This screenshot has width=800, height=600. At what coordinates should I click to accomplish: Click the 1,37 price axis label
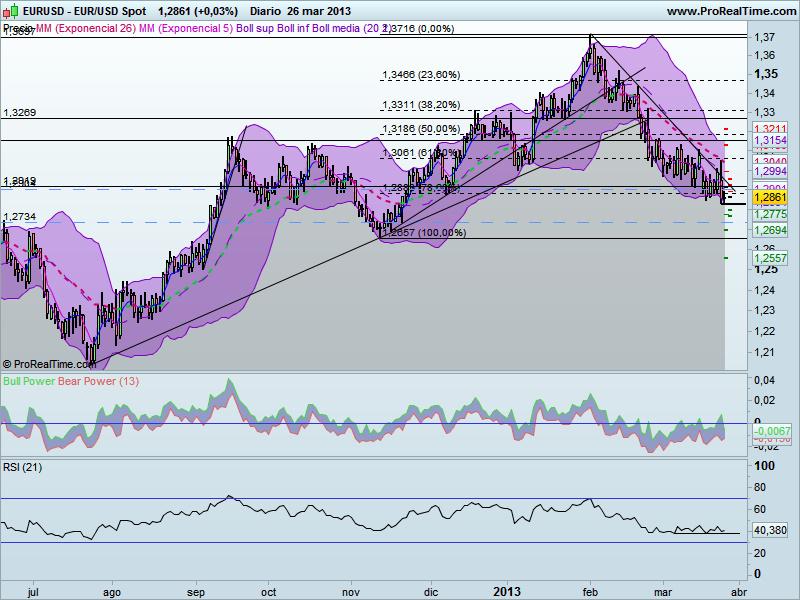[x=765, y=37]
